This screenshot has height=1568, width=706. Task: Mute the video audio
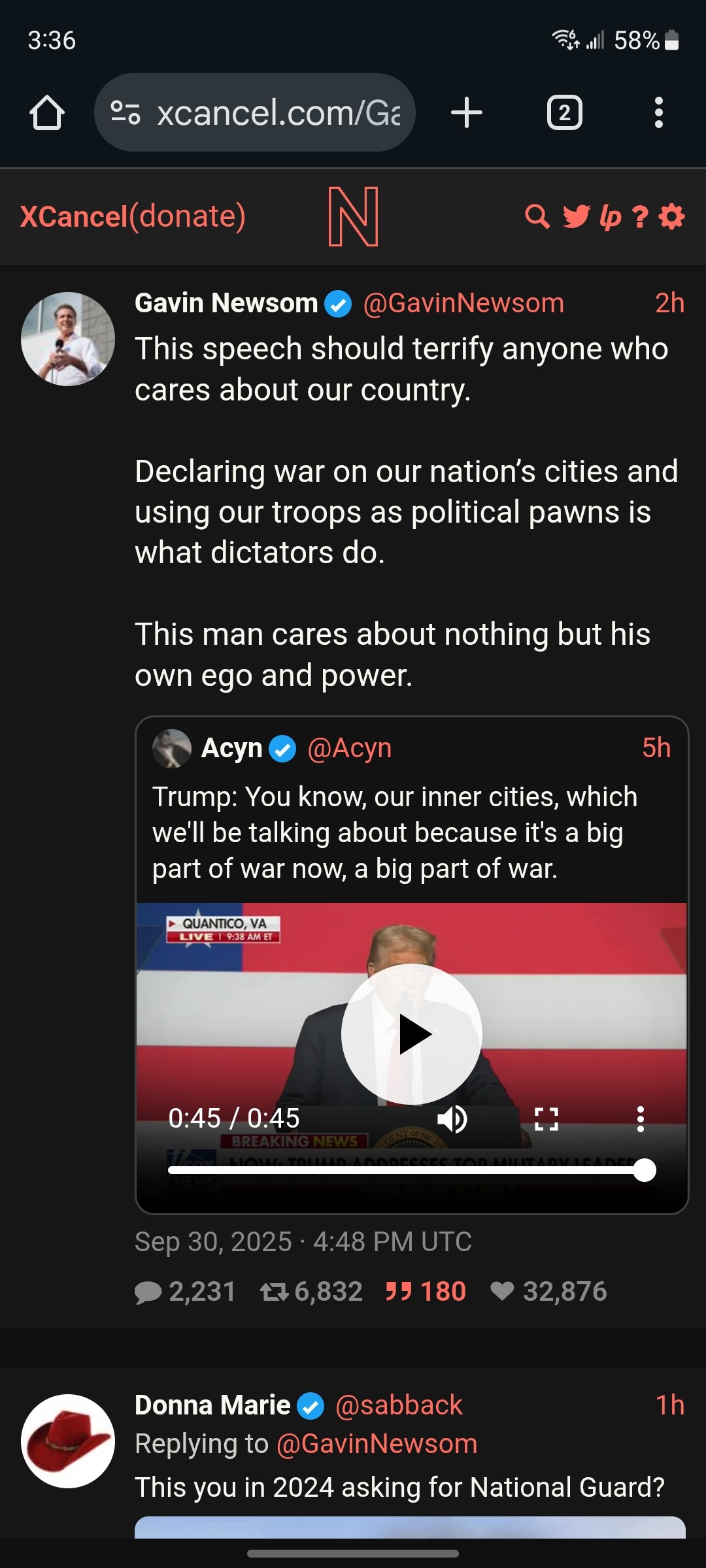(x=454, y=1119)
